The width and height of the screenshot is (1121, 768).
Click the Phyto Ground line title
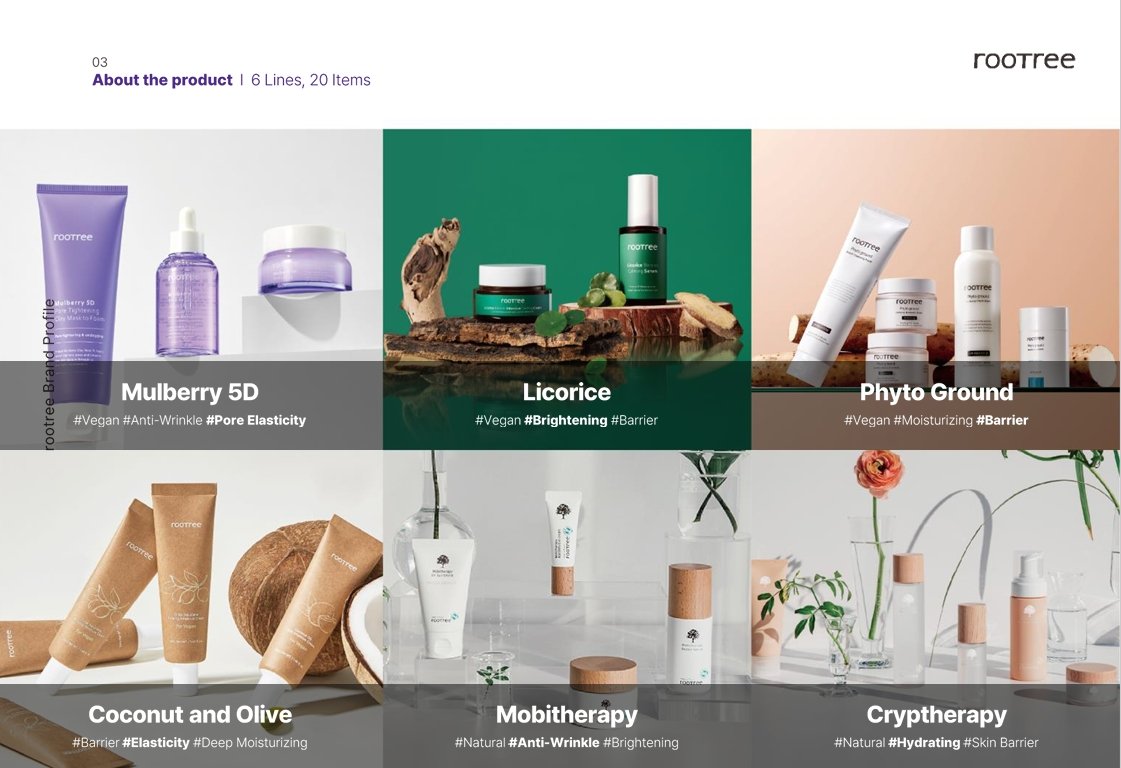point(936,392)
